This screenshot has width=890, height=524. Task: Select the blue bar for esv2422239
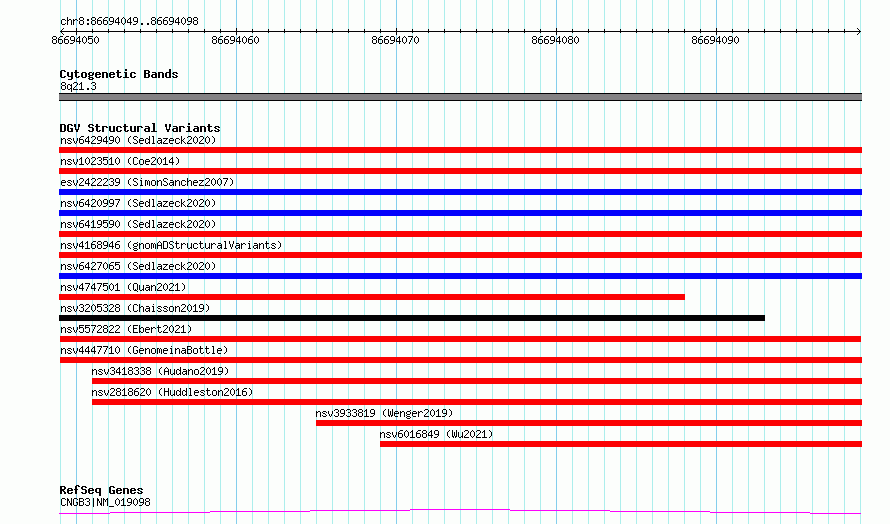pyautogui.click(x=460, y=192)
